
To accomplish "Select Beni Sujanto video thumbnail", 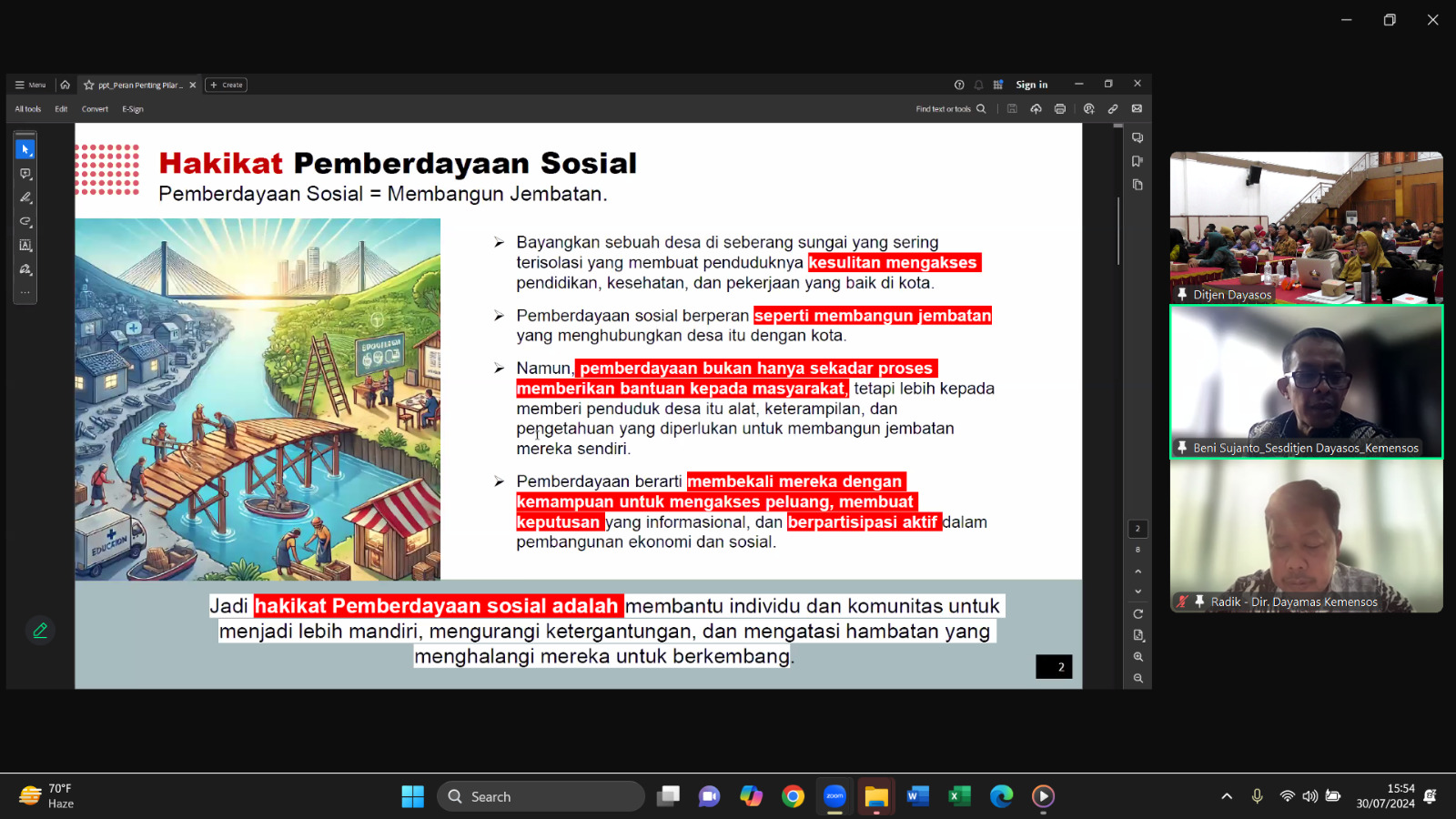I will [1306, 382].
